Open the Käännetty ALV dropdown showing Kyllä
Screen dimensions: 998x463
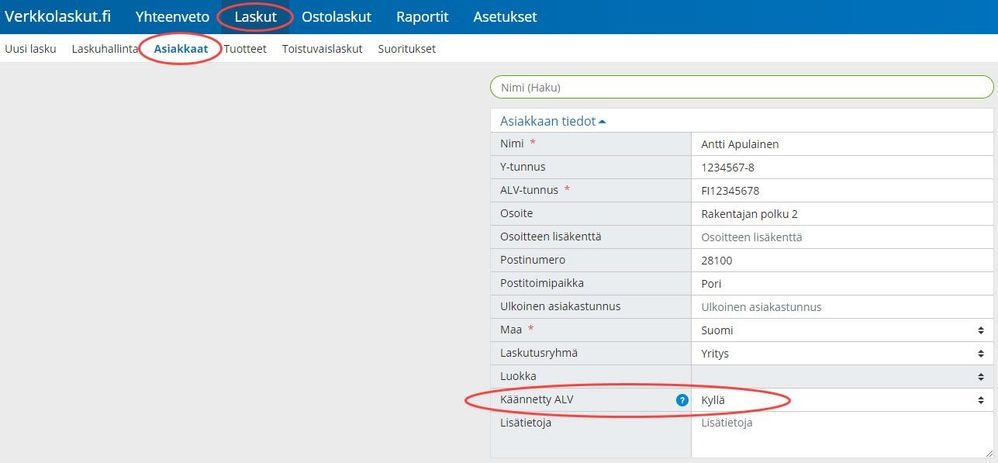[843, 400]
